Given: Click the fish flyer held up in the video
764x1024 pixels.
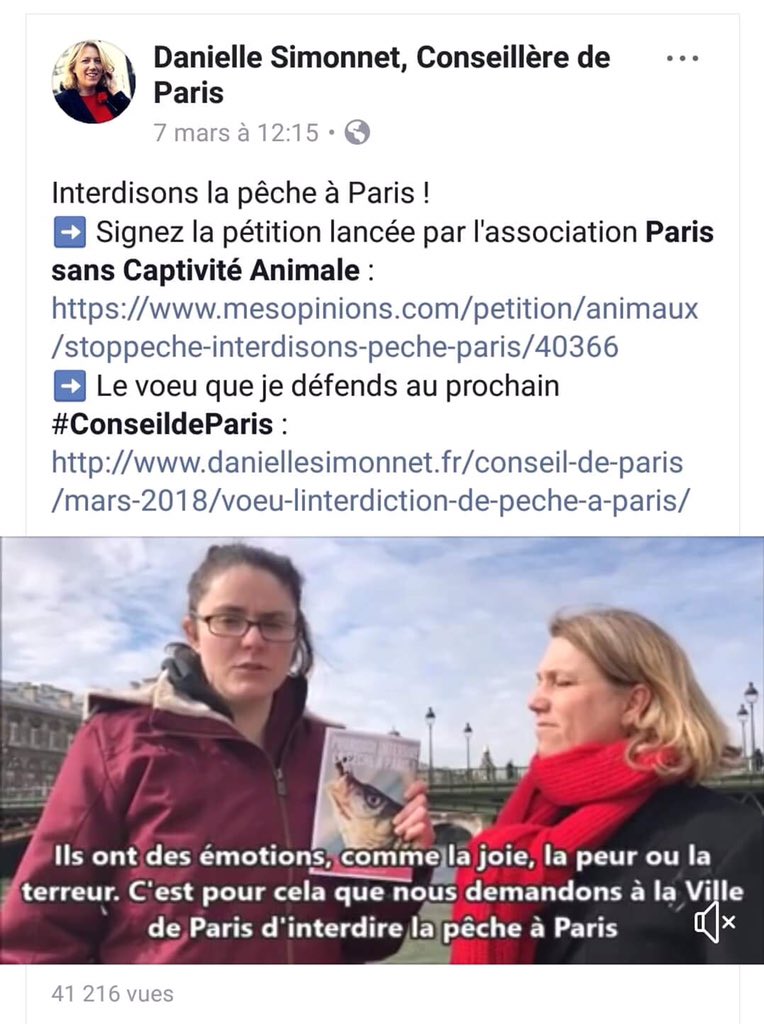Looking at the screenshot, I should (367, 798).
